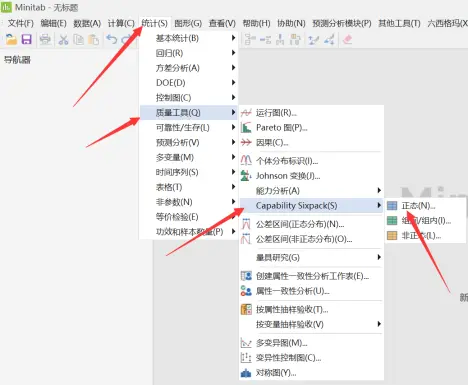The image size is (468, 385).
Task: Click the Open file toolbar icon
Action: tap(11, 39)
